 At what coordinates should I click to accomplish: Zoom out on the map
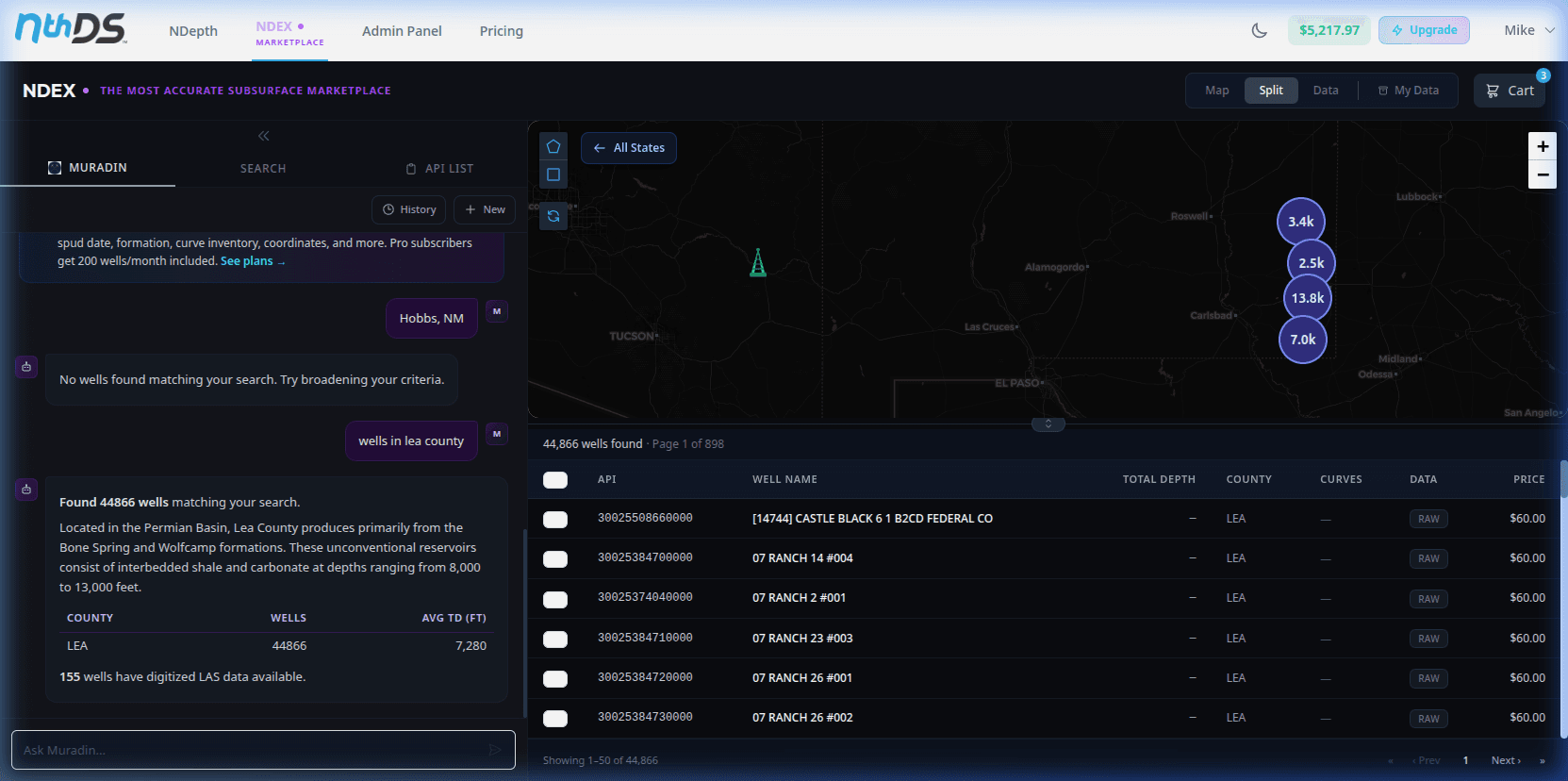(x=1543, y=174)
